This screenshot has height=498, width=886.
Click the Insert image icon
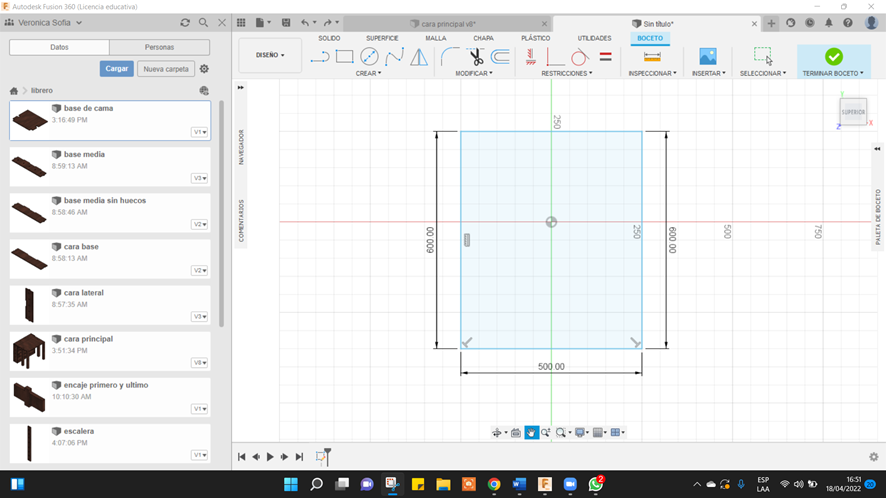707,57
